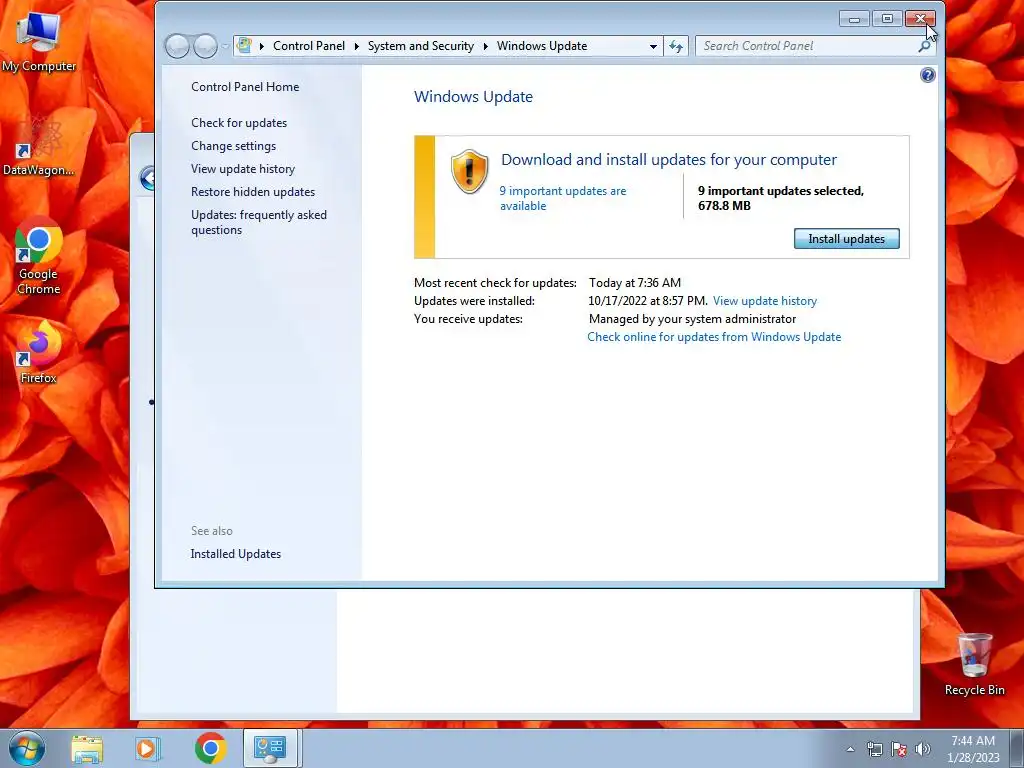
Task: Open the Windows Start orb
Action: click(27, 748)
